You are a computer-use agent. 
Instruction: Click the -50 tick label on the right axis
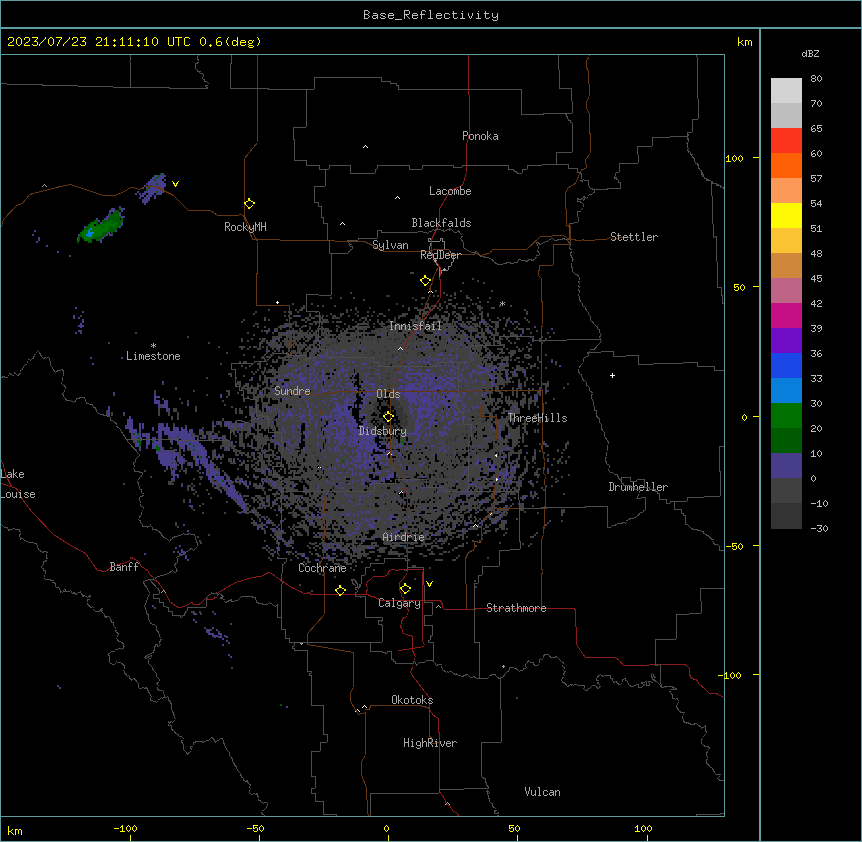coord(734,546)
